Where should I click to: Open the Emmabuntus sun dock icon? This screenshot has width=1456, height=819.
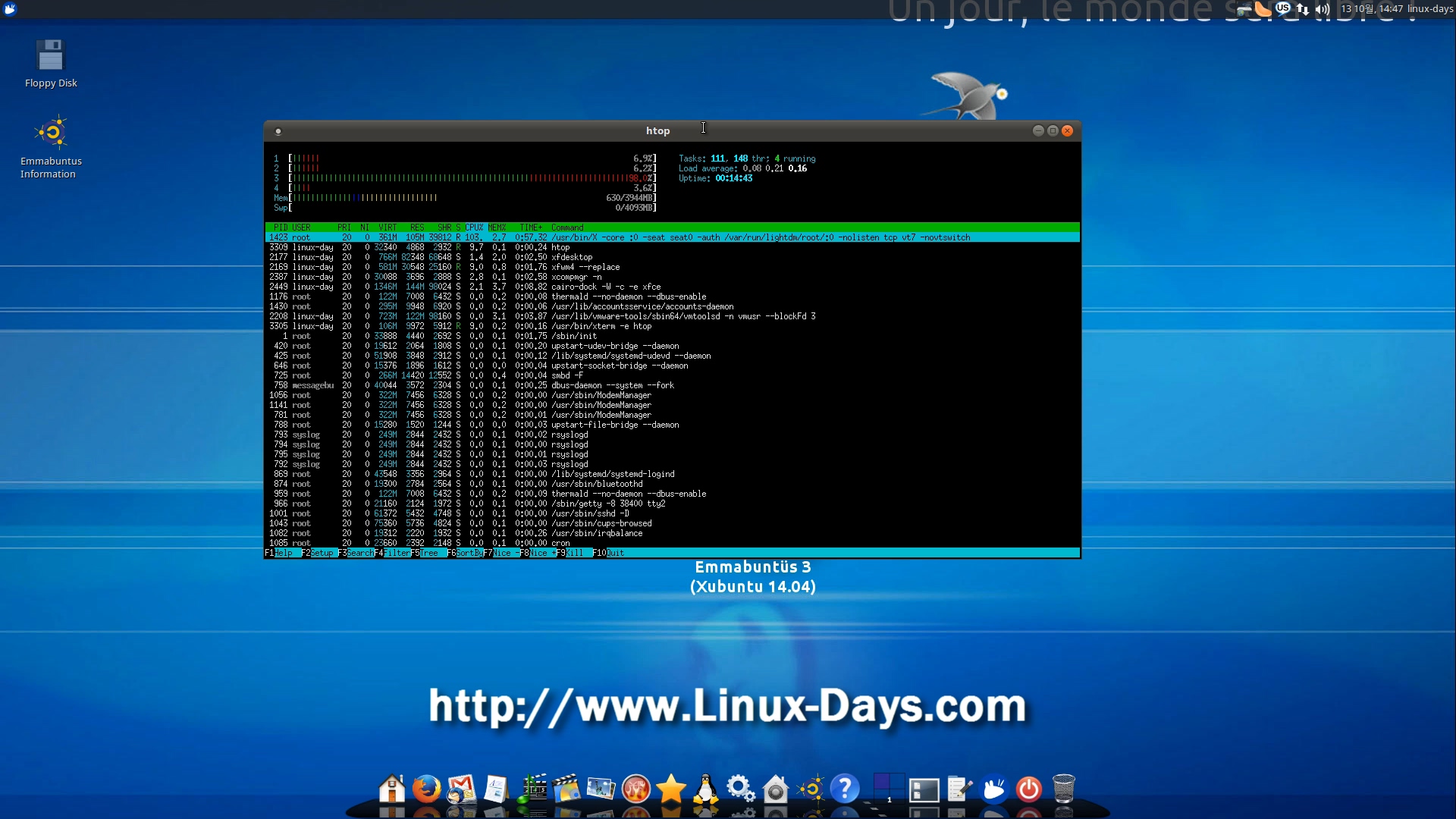pos(811,789)
